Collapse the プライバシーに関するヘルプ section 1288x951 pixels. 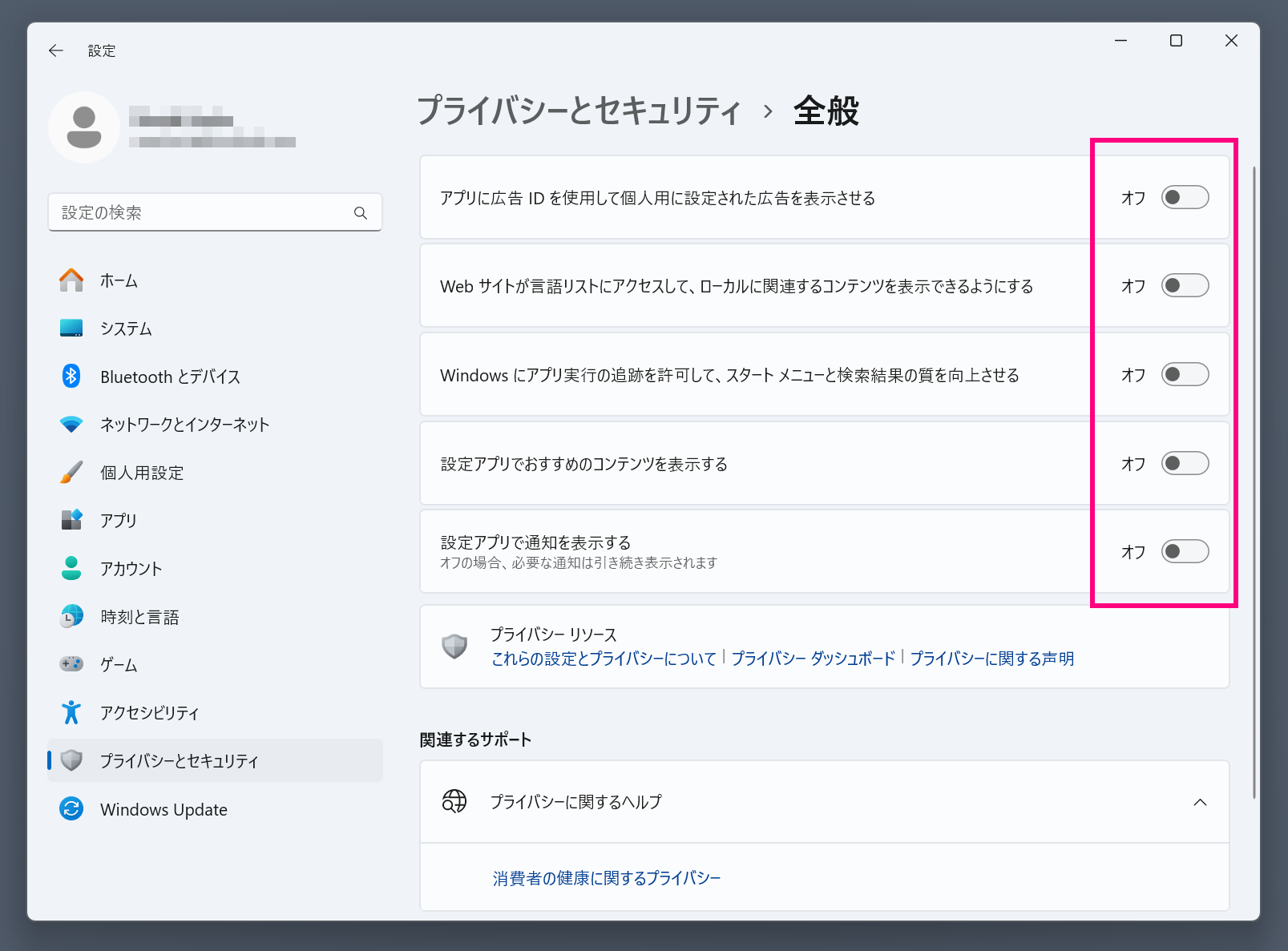pos(1200,802)
